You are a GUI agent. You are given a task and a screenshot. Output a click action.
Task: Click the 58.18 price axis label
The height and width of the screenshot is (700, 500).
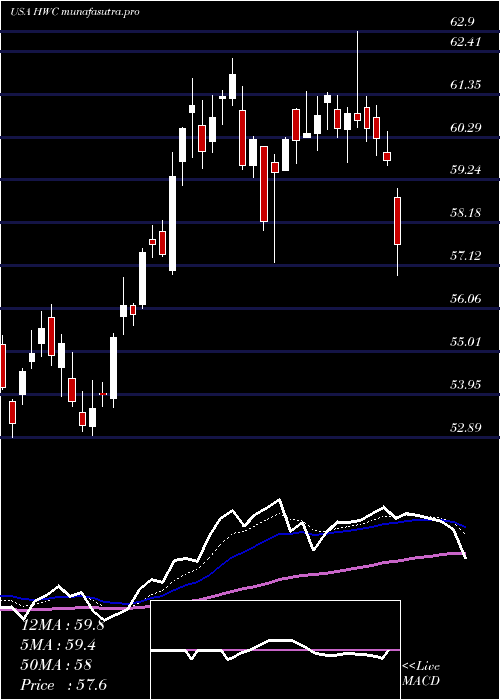click(466, 213)
